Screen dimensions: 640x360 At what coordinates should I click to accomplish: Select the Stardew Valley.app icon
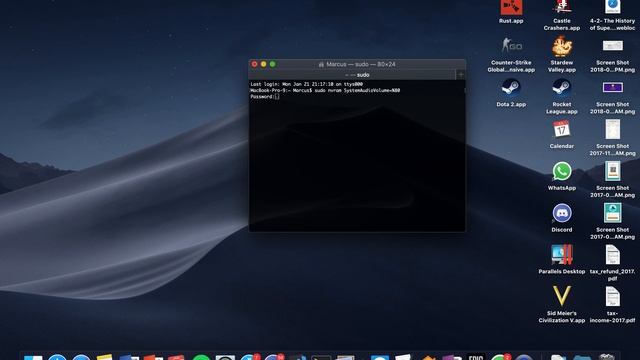(562, 46)
